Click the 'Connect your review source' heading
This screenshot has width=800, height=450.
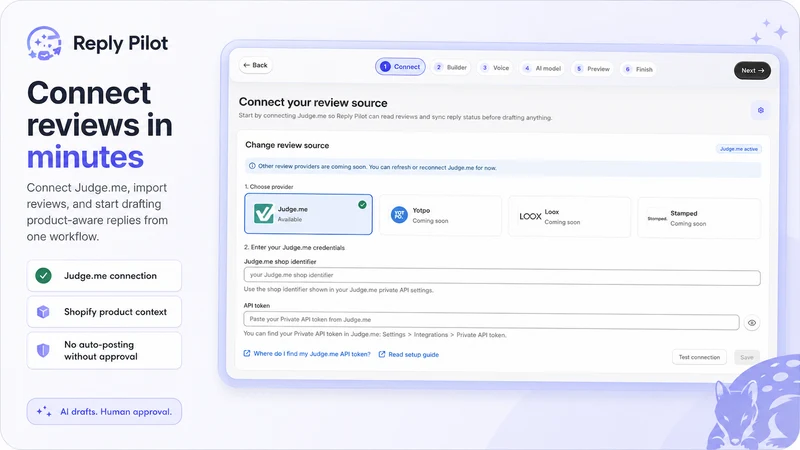(x=313, y=103)
